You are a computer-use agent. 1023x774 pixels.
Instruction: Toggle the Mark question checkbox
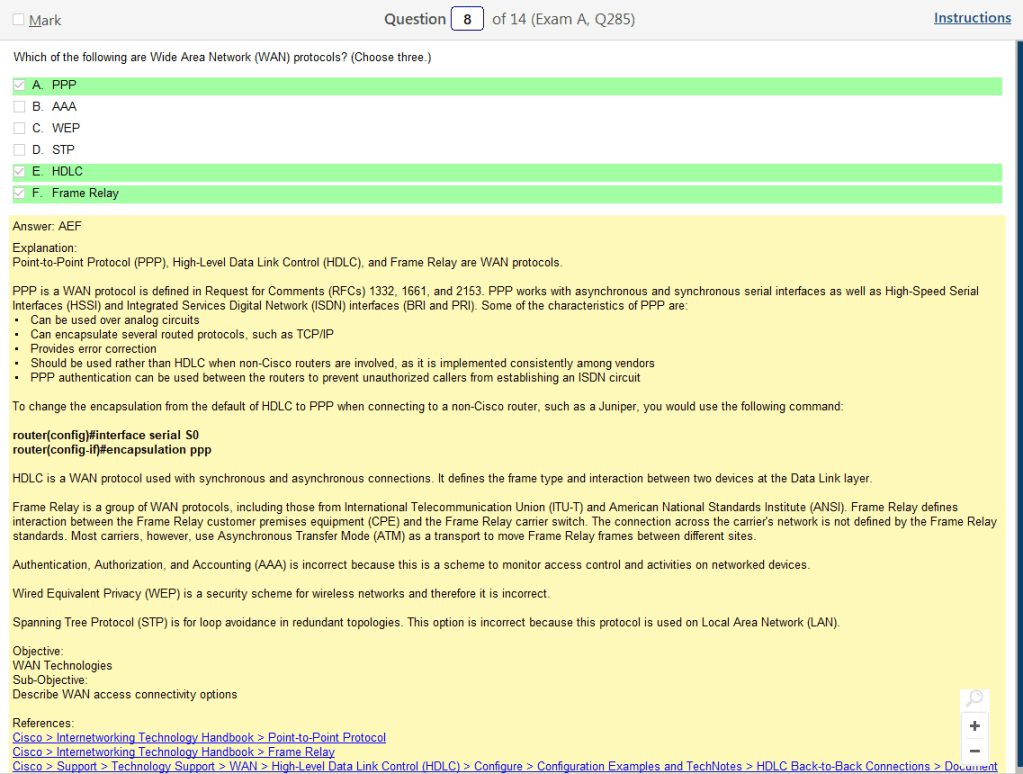pos(19,20)
